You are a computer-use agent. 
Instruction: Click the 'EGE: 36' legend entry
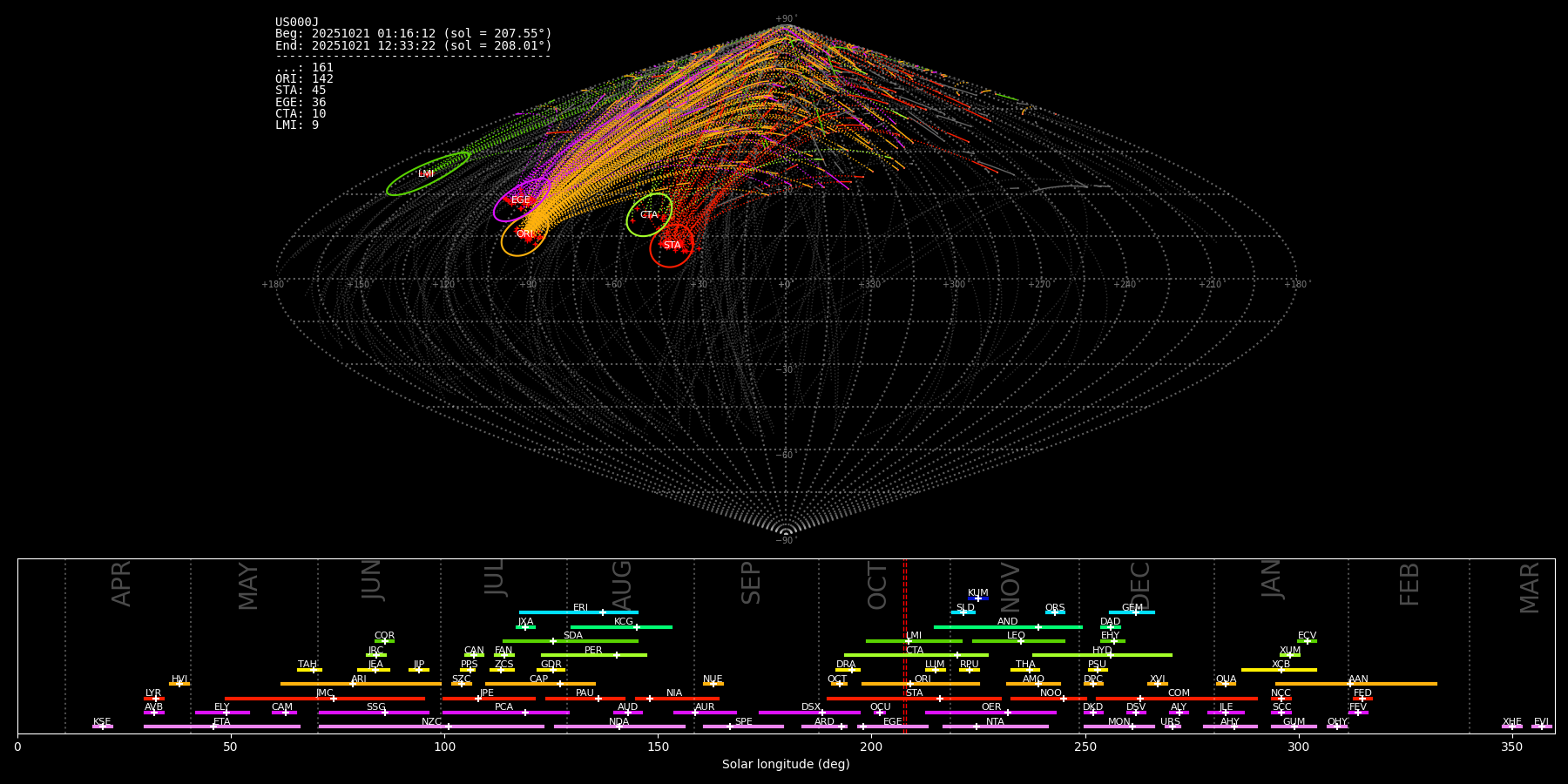(301, 103)
